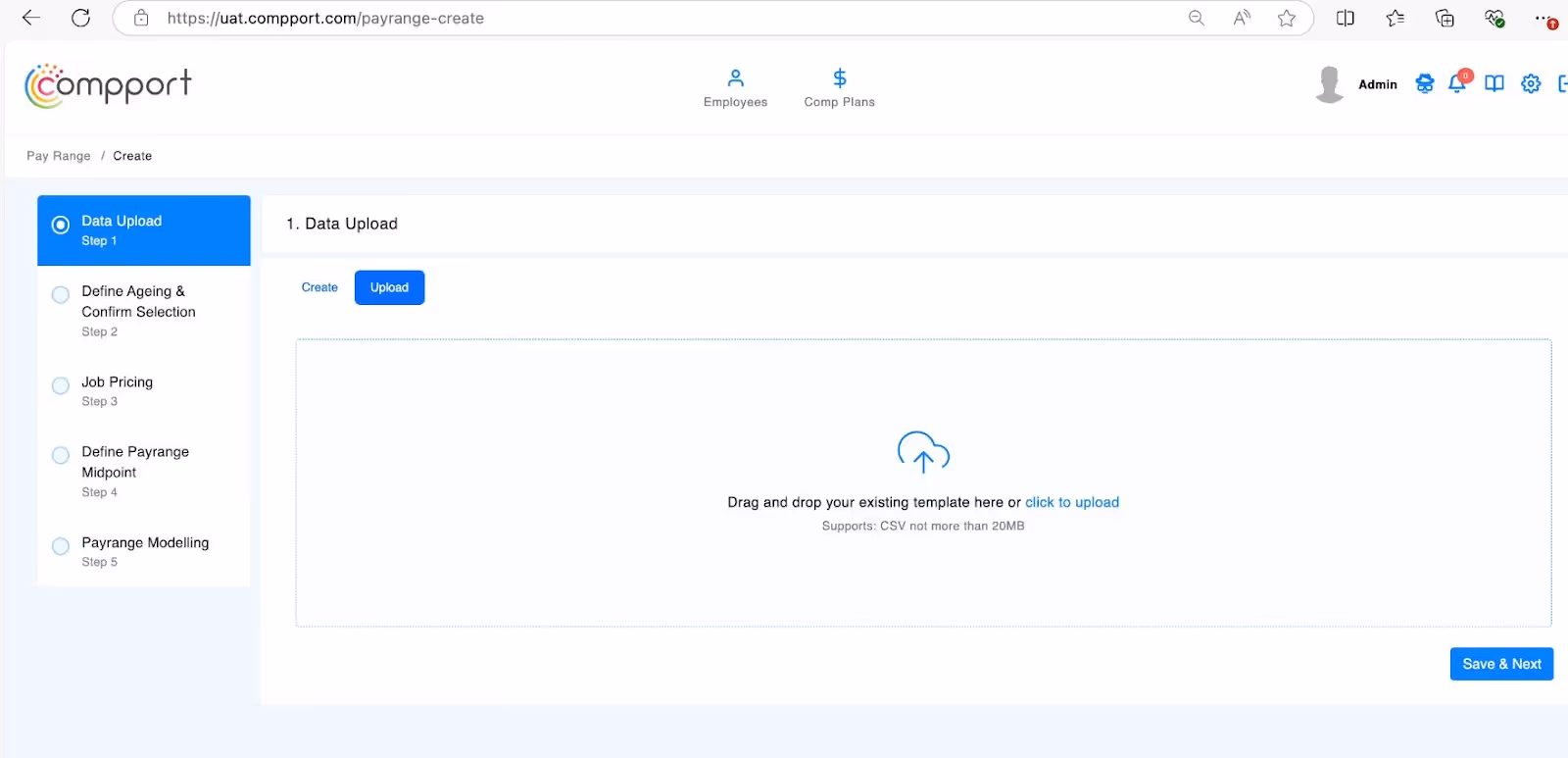Open the settings gear icon
The height and width of the screenshot is (758, 1568).
tap(1531, 84)
